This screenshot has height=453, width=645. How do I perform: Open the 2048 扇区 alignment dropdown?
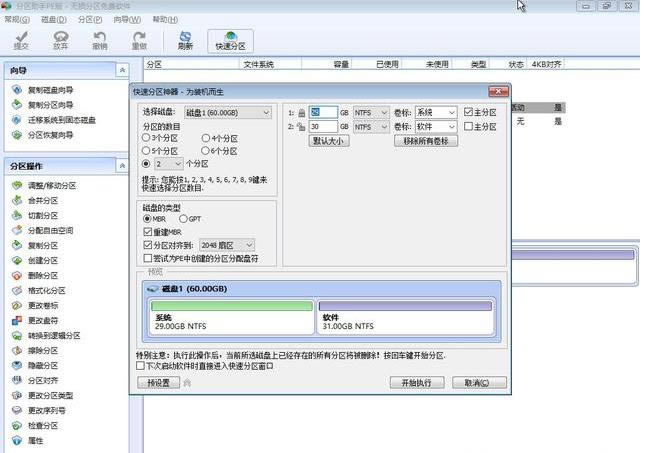pyautogui.click(x=227, y=245)
